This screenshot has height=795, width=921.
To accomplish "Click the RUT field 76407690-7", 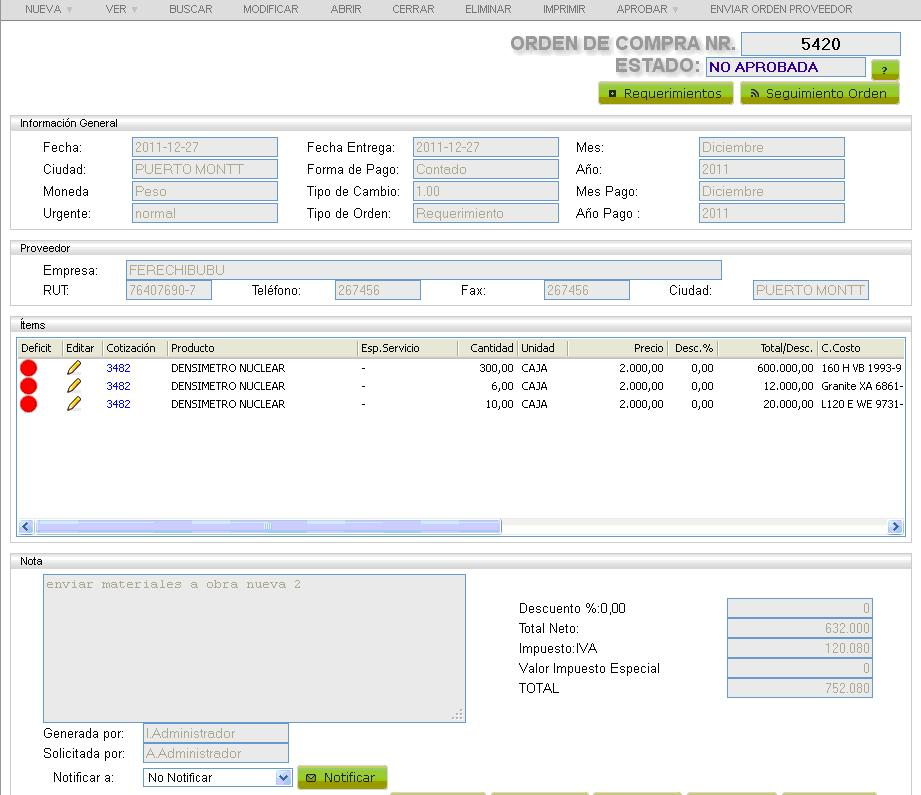I will coord(169,290).
